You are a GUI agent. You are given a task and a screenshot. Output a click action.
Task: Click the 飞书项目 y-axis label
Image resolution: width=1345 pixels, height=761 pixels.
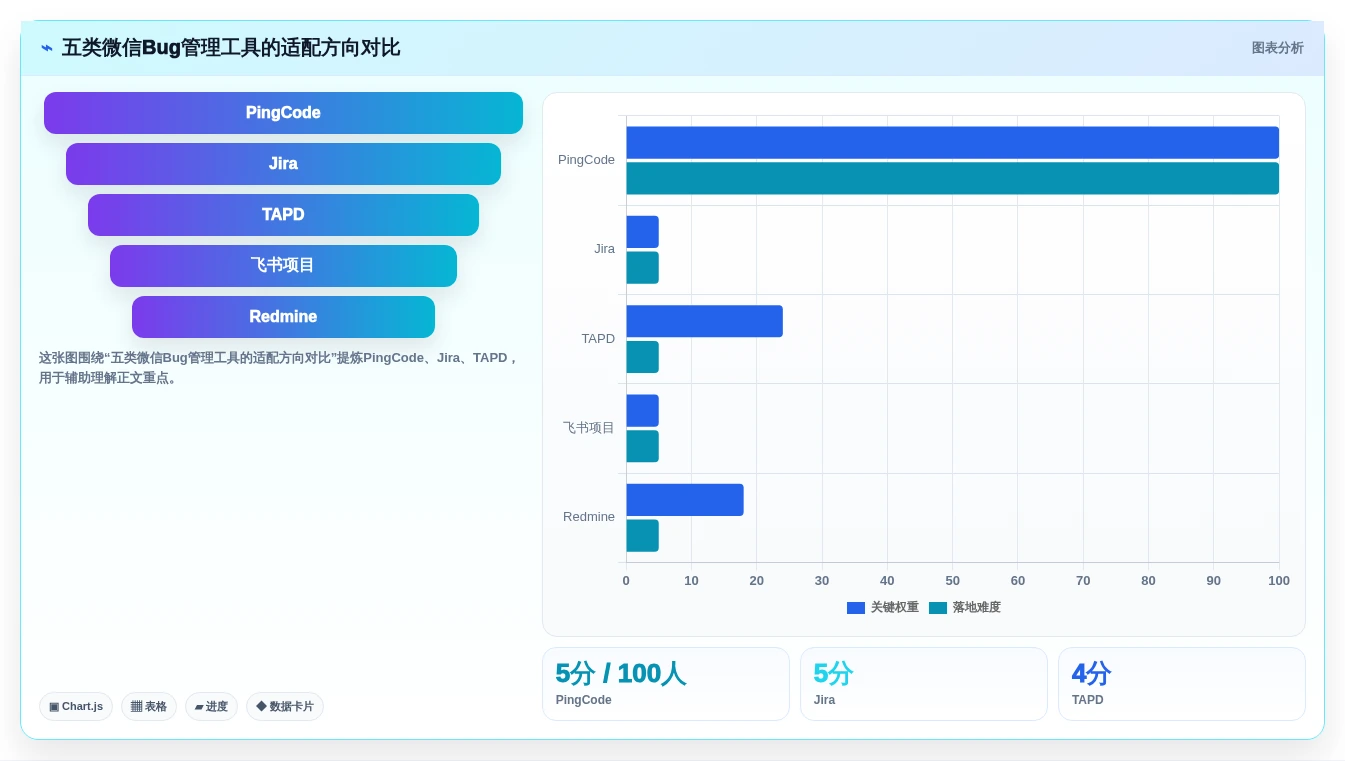click(x=589, y=428)
